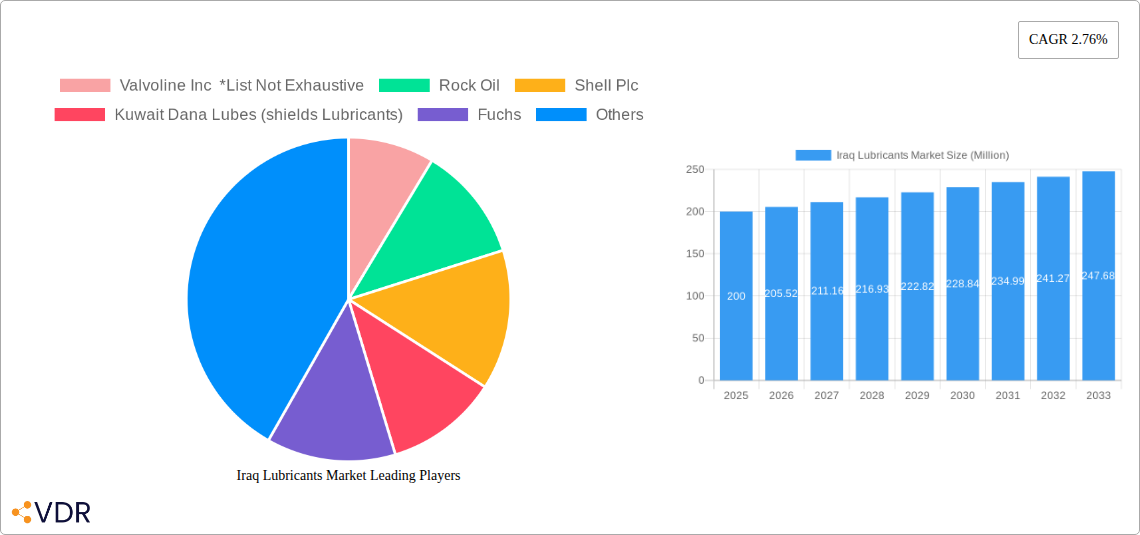Click the Rock Oil legend color swatch
The height and width of the screenshot is (535, 1140).
[404, 85]
